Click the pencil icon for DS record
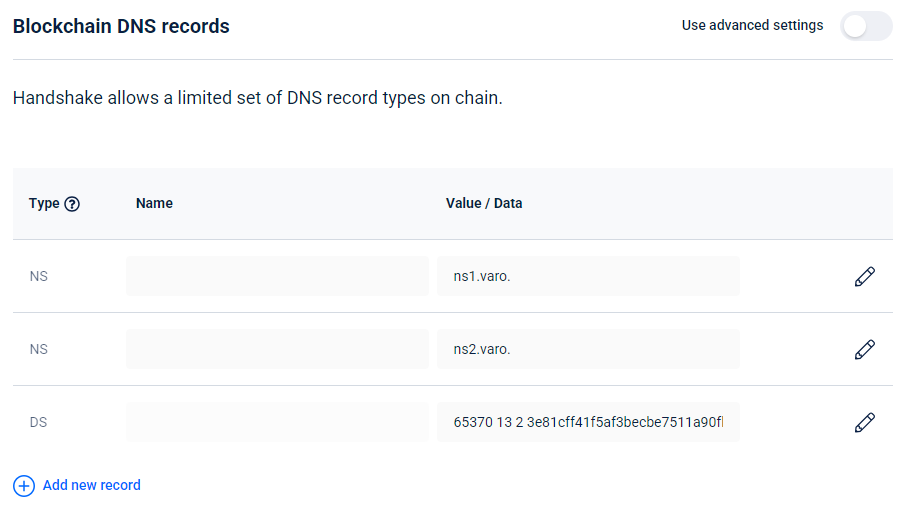920x509 pixels. pos(865,423)
